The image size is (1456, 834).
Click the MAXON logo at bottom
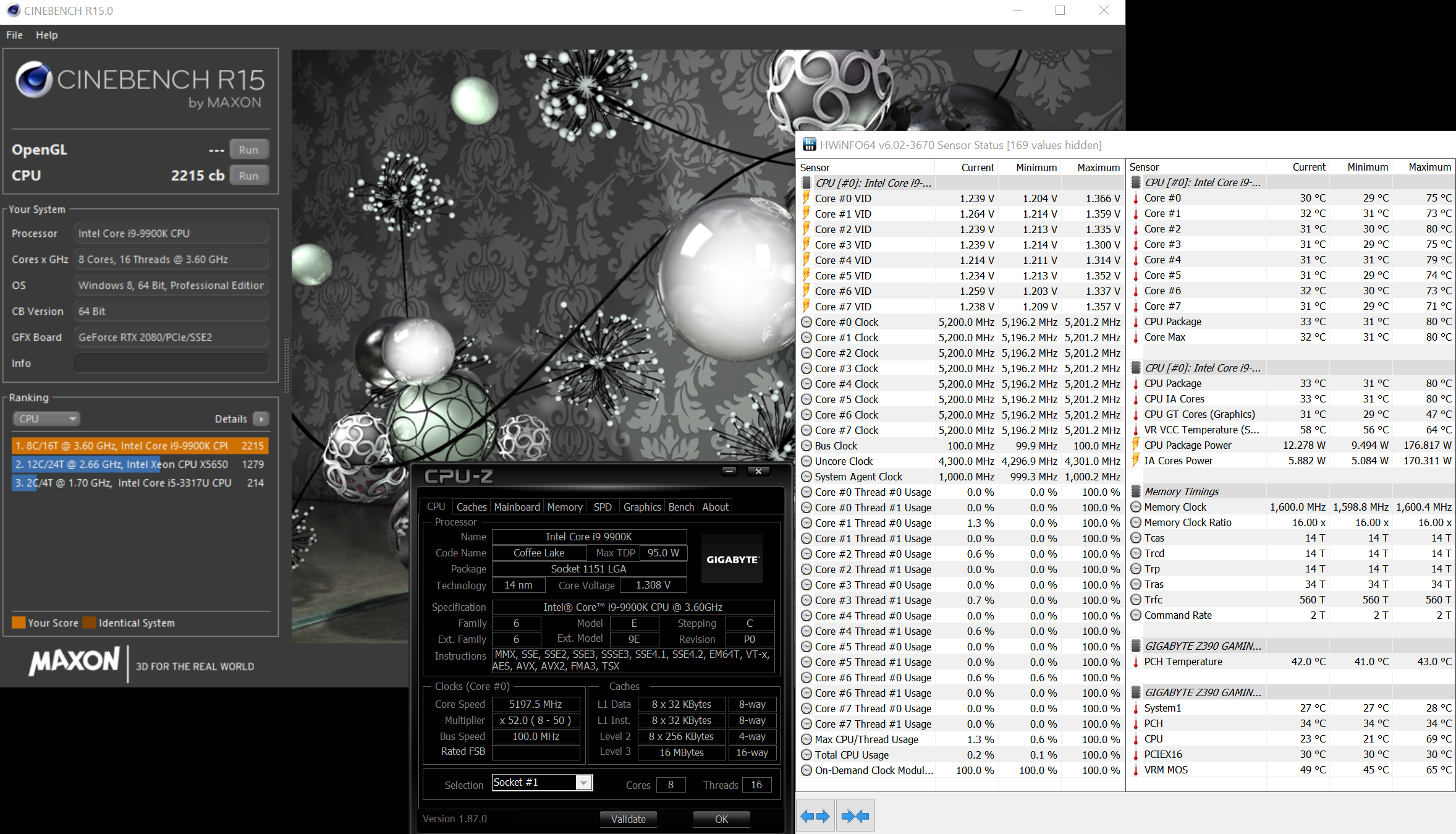coord(74,661)
